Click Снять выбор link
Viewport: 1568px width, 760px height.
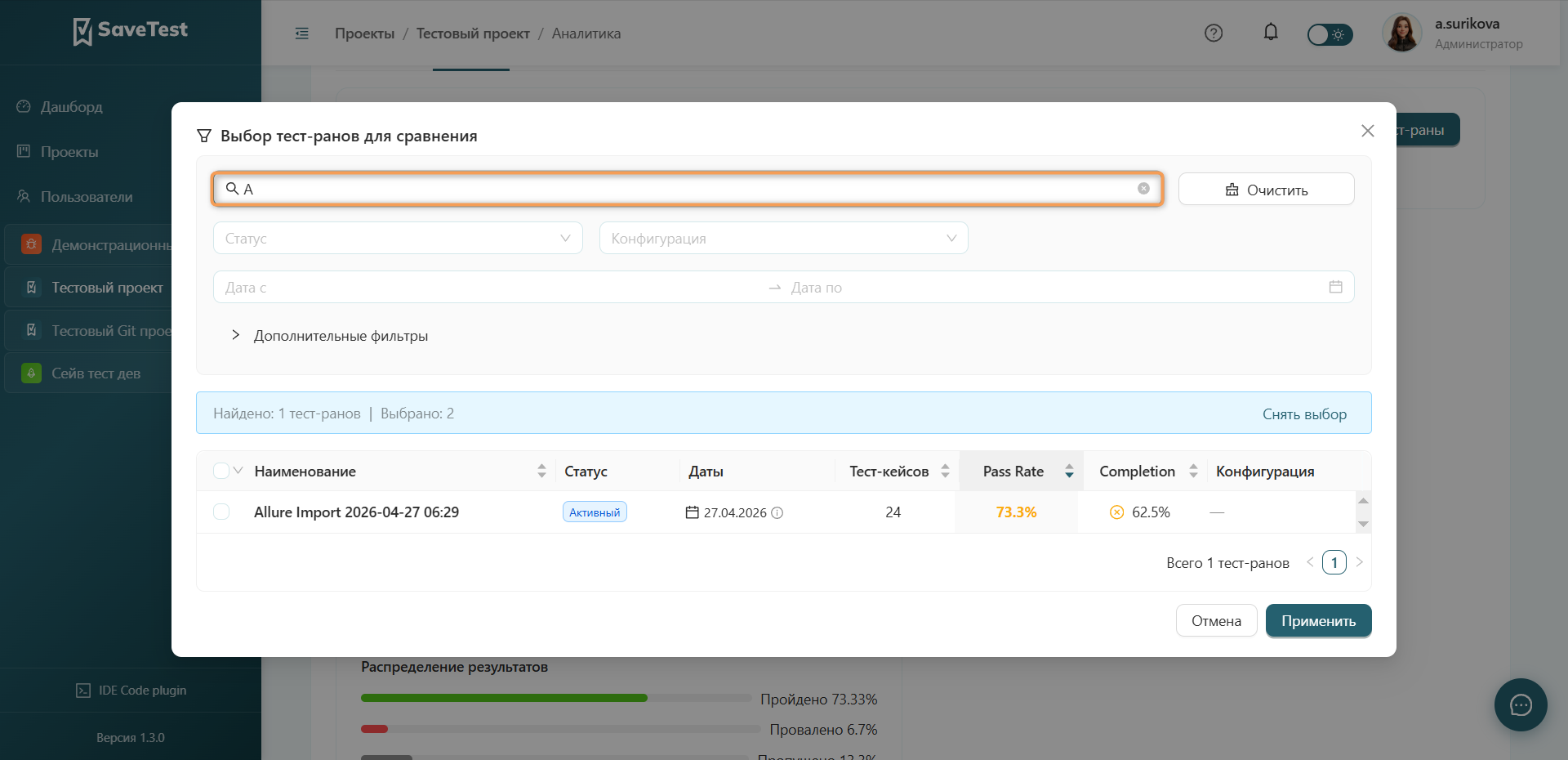(1304, 414)
